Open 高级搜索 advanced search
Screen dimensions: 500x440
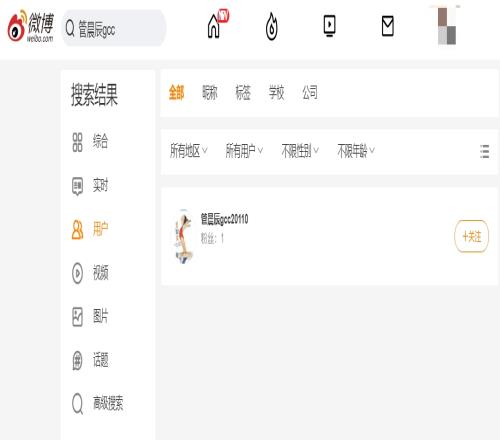click(98, 403)
